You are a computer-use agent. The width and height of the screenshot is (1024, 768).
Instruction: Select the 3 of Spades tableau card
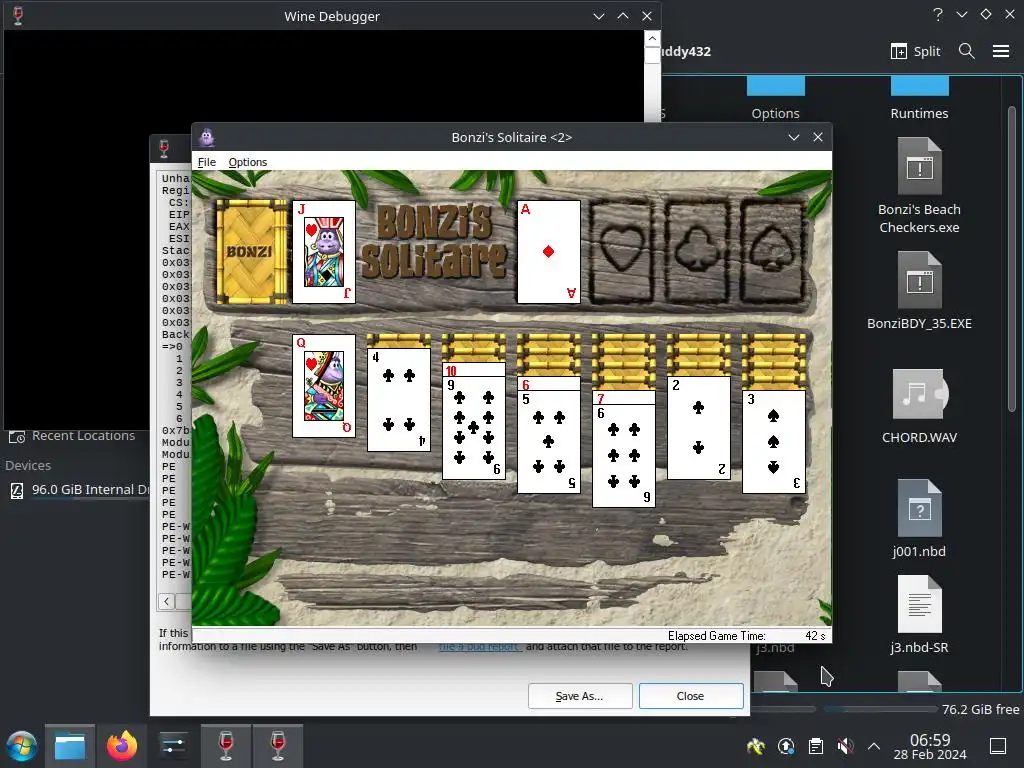pos(774,442)
